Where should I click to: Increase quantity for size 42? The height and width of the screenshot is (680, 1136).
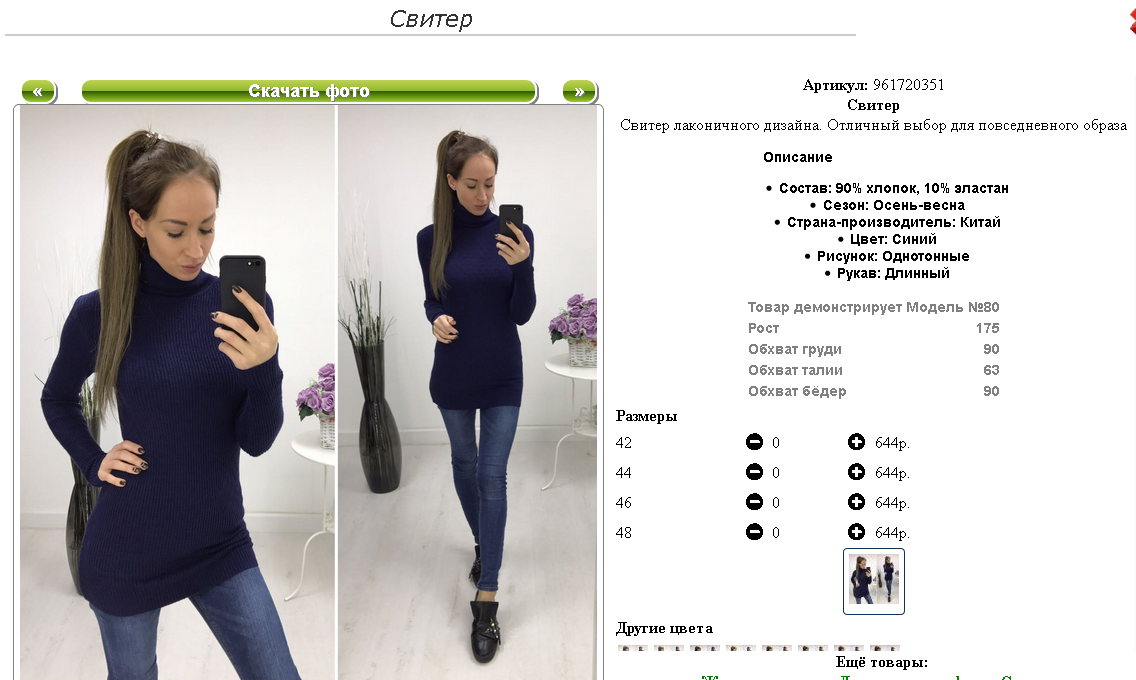(856, 442)
